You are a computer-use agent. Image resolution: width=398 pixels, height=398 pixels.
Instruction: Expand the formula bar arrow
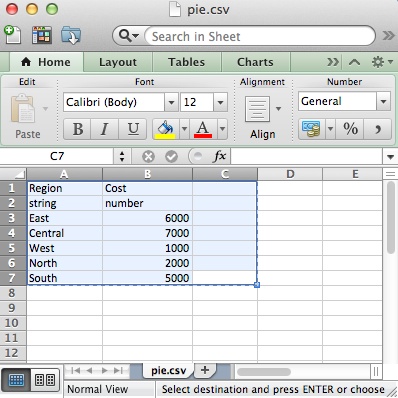click(x=390, y=157)
